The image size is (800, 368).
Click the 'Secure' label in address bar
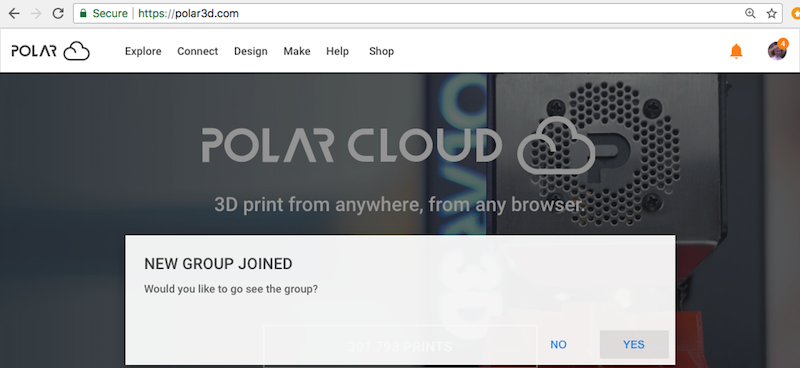point(110,13)
